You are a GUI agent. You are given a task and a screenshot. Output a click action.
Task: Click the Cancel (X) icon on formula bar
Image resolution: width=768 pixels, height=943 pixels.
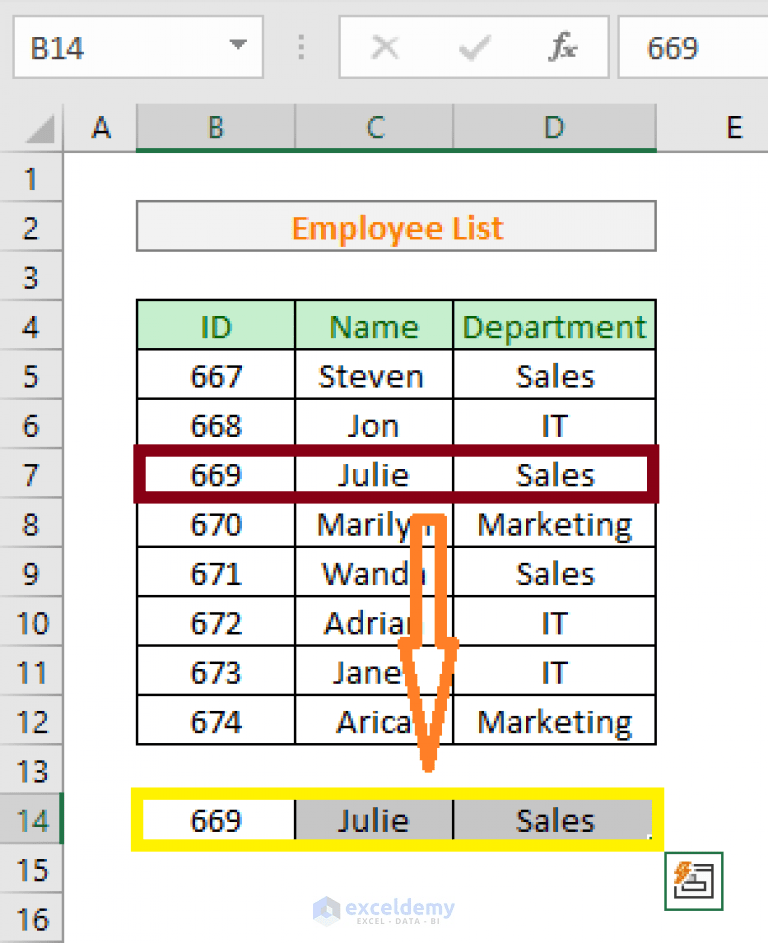click(385, 47)
